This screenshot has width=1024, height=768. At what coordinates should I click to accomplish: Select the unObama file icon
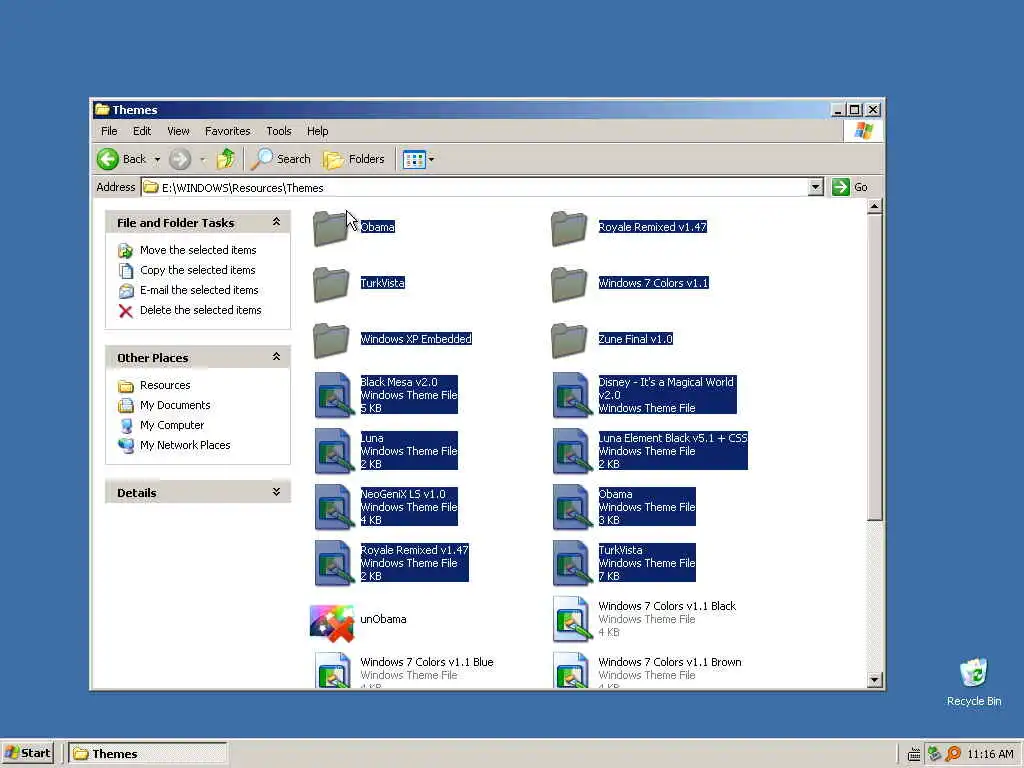(332, 622)
